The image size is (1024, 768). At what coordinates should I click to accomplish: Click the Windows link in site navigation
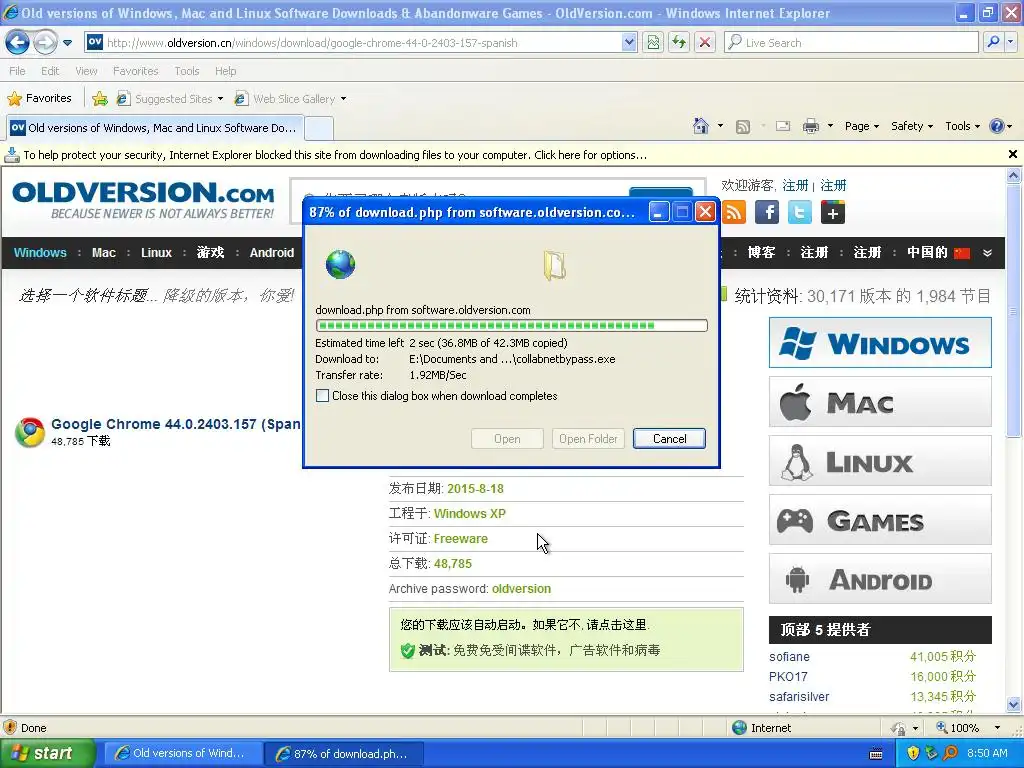click(x=40, y=253)
